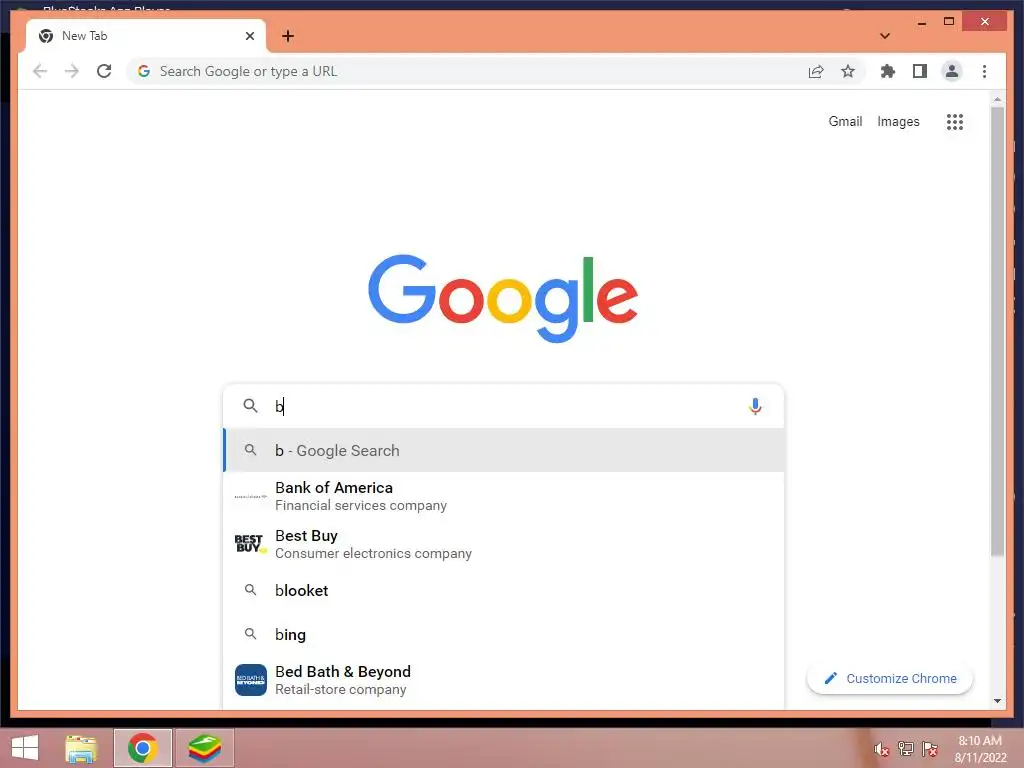Select the bing suggestion
The height and width of the screenshot is (768, 1024).
click(x=504, y=634)
